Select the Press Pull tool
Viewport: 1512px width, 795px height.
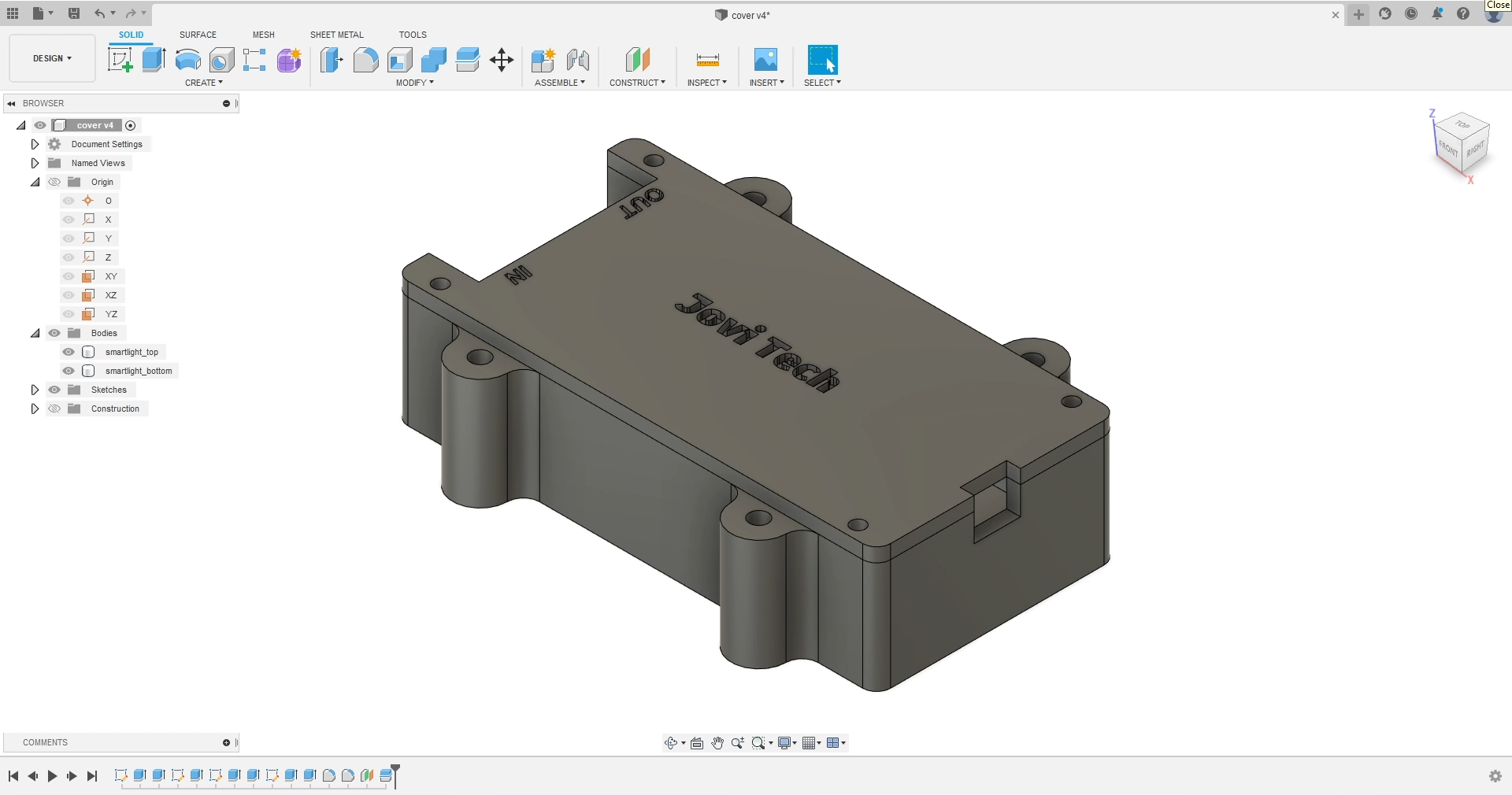(332, 60)
